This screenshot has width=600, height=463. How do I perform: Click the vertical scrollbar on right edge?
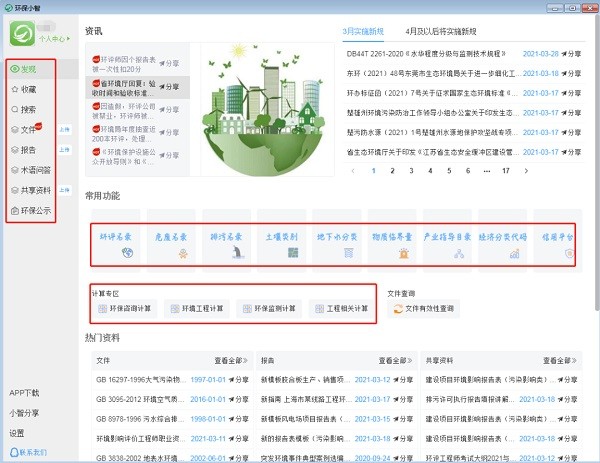coord(597,161)
